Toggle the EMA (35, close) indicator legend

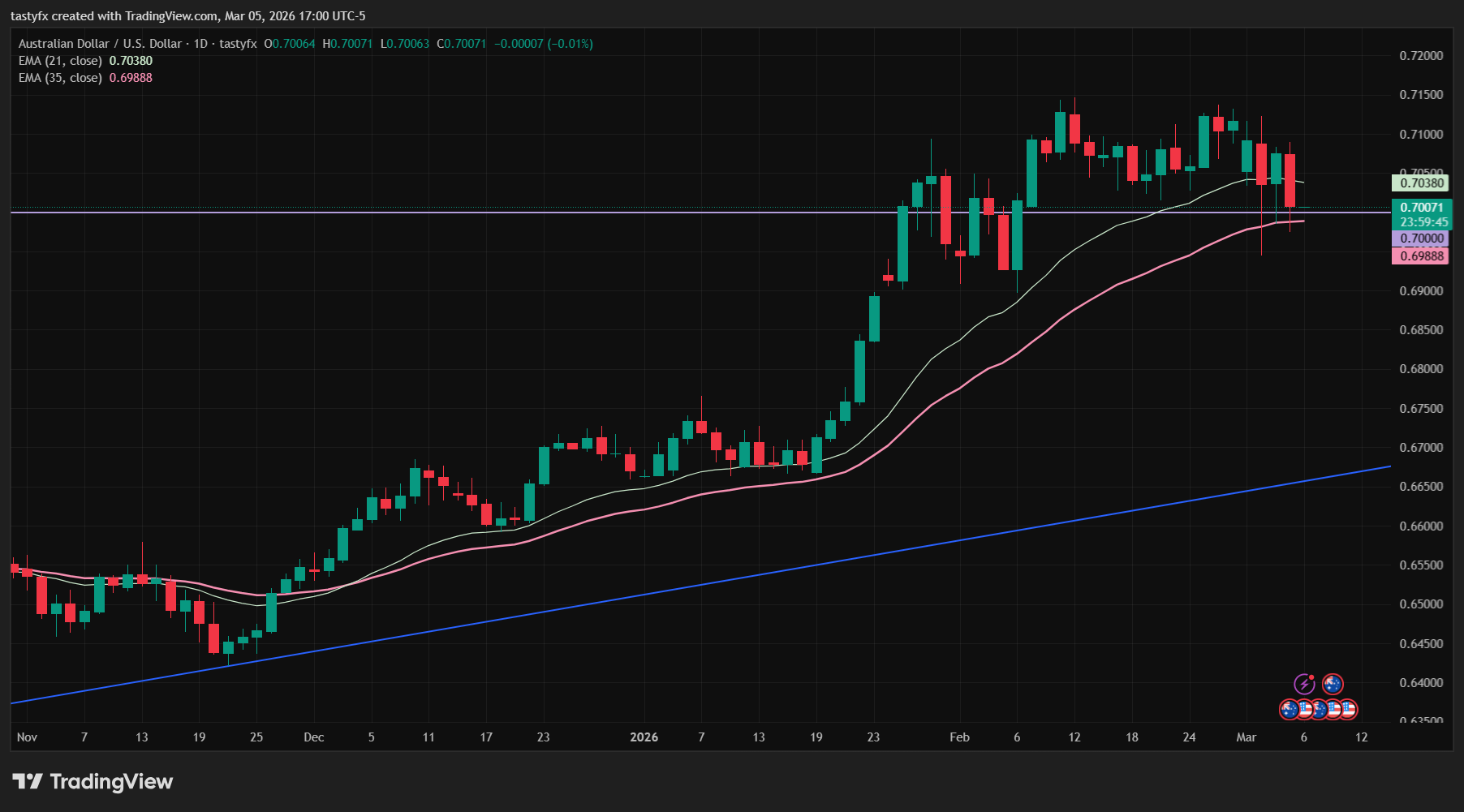(x=60, y=77)
